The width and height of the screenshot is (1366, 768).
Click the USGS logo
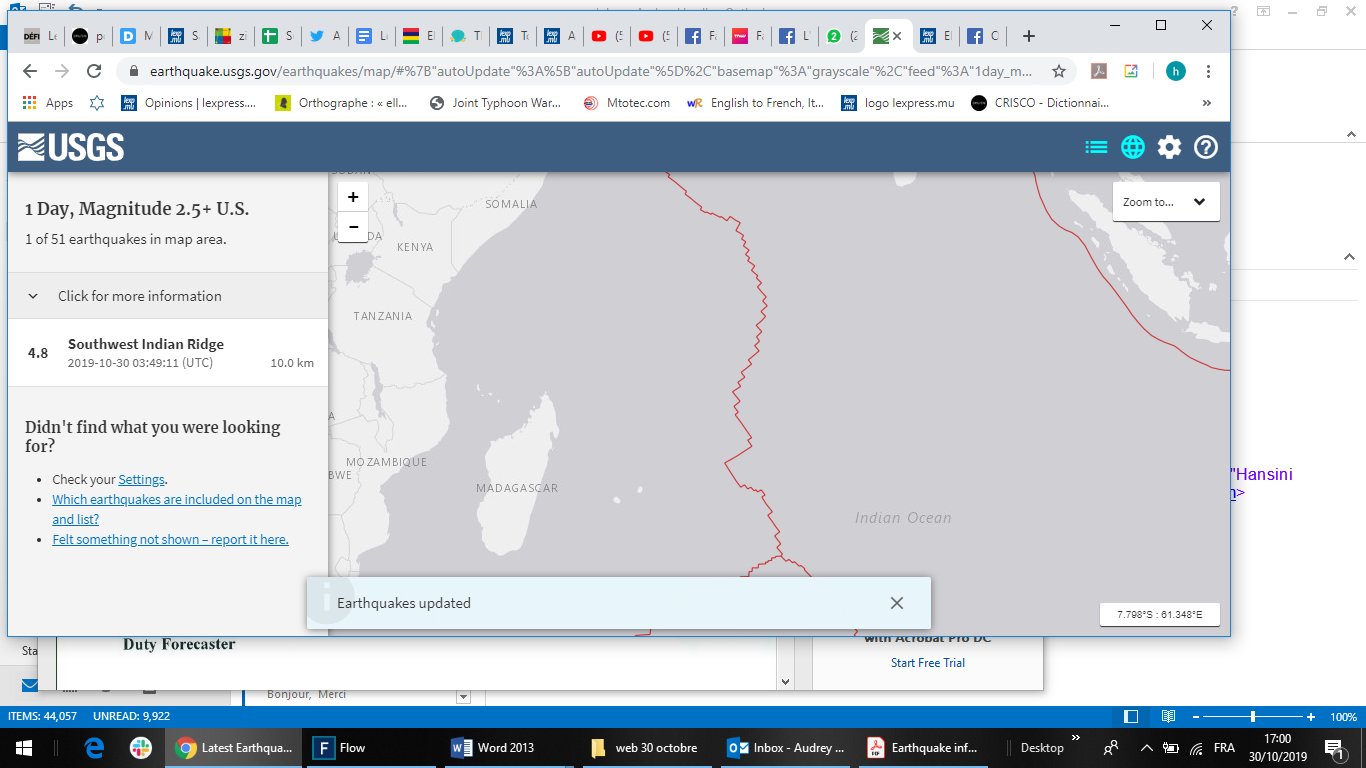coord(71,147)
